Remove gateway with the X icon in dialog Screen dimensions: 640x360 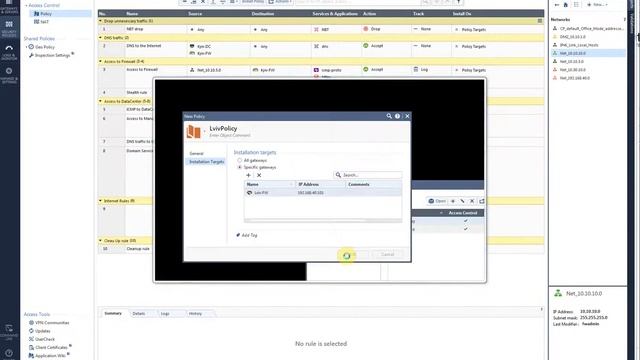tap(259, 175)
